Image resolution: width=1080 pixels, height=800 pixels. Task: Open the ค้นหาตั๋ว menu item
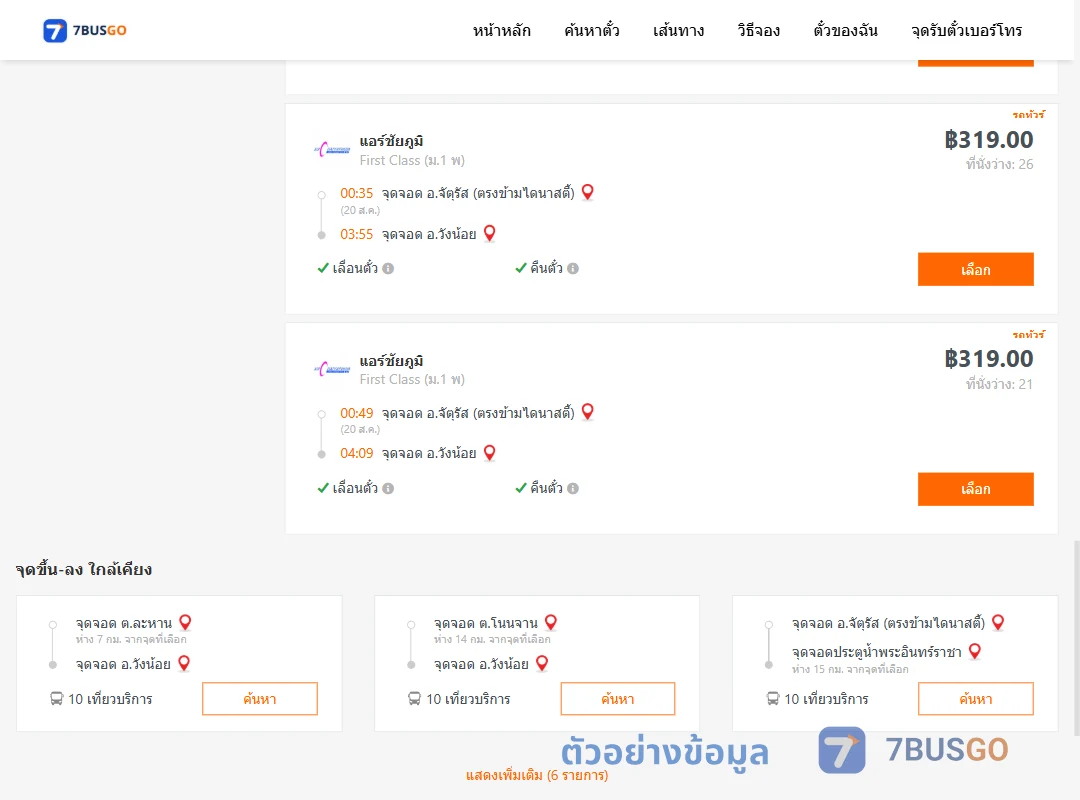[x=592, y=30]
